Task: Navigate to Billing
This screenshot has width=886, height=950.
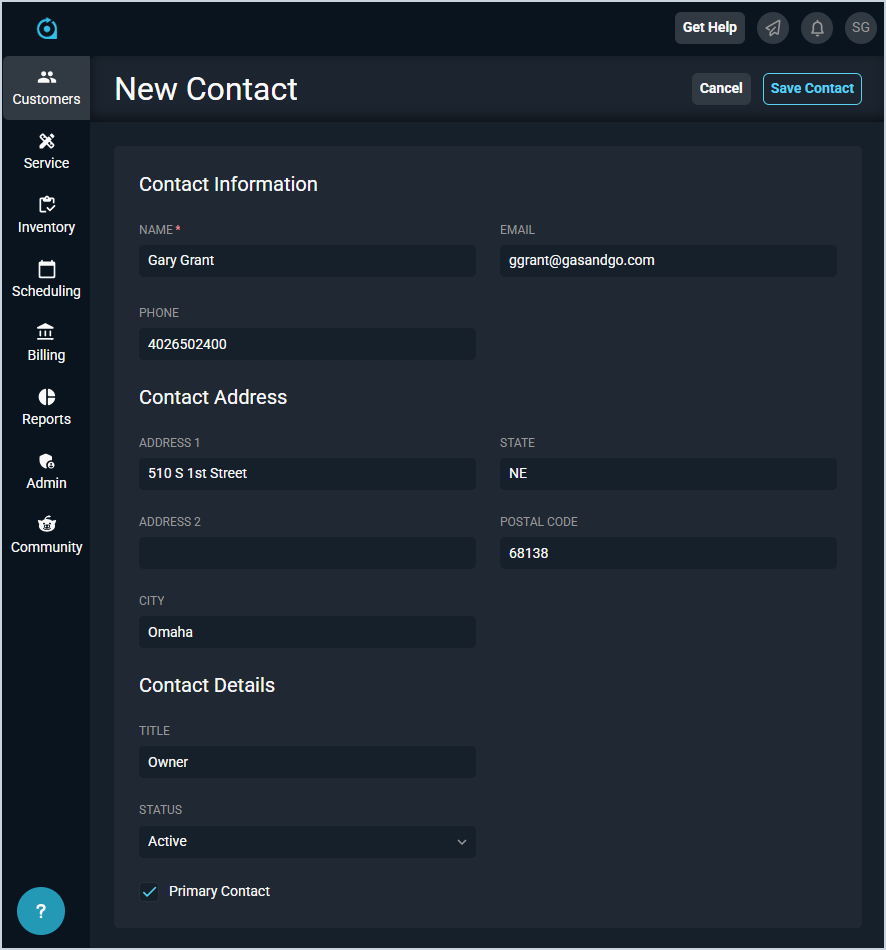Action: coord(46,344)
